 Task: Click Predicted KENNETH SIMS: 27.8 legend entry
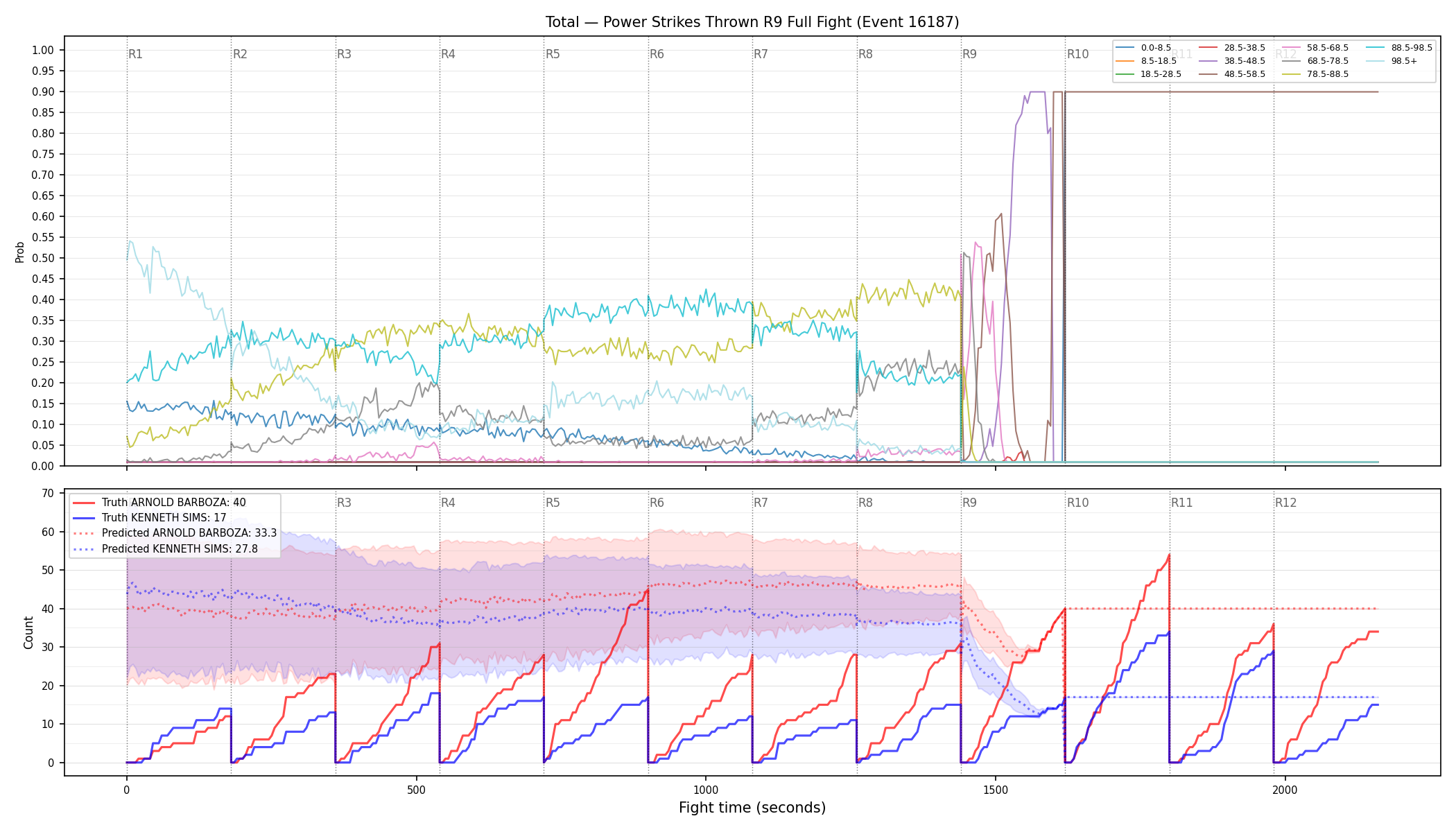tap(165, 548)
